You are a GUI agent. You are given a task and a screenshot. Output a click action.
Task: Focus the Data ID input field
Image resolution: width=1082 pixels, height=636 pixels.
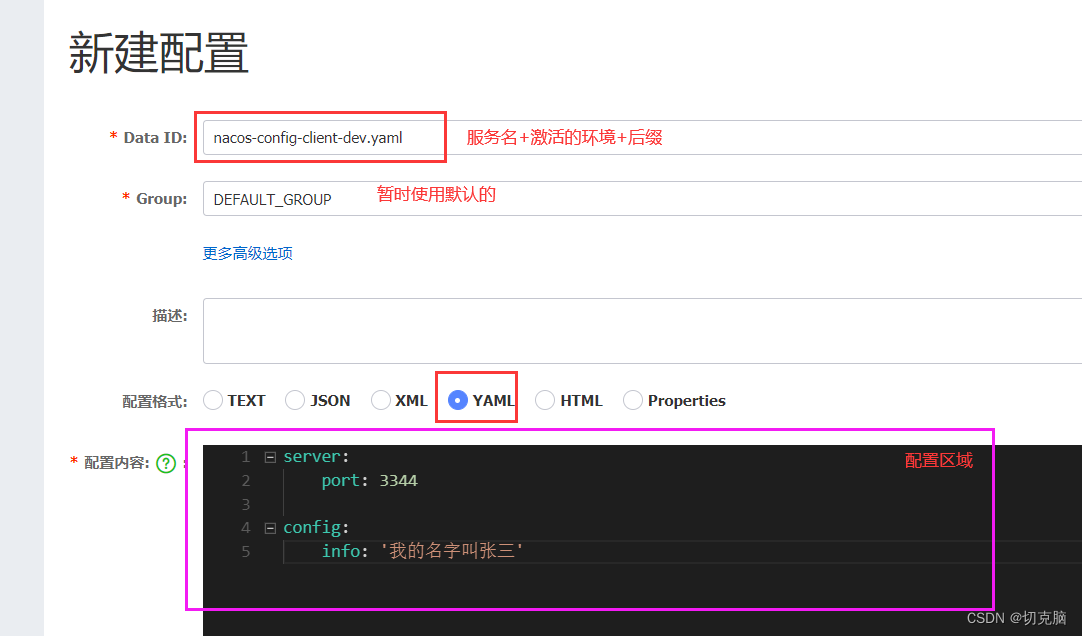[320, 137]
